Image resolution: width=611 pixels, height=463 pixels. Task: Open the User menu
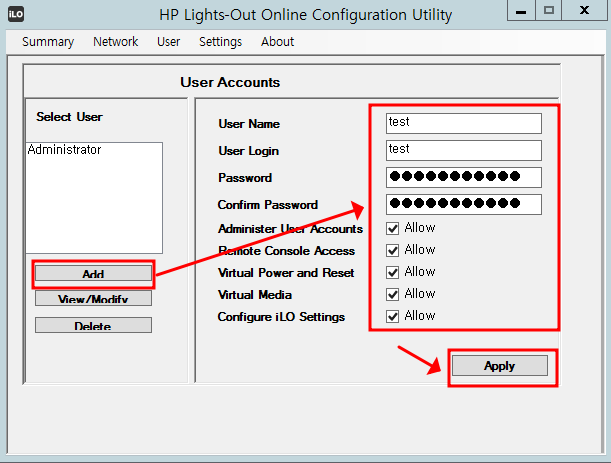(x=168, y=42)
